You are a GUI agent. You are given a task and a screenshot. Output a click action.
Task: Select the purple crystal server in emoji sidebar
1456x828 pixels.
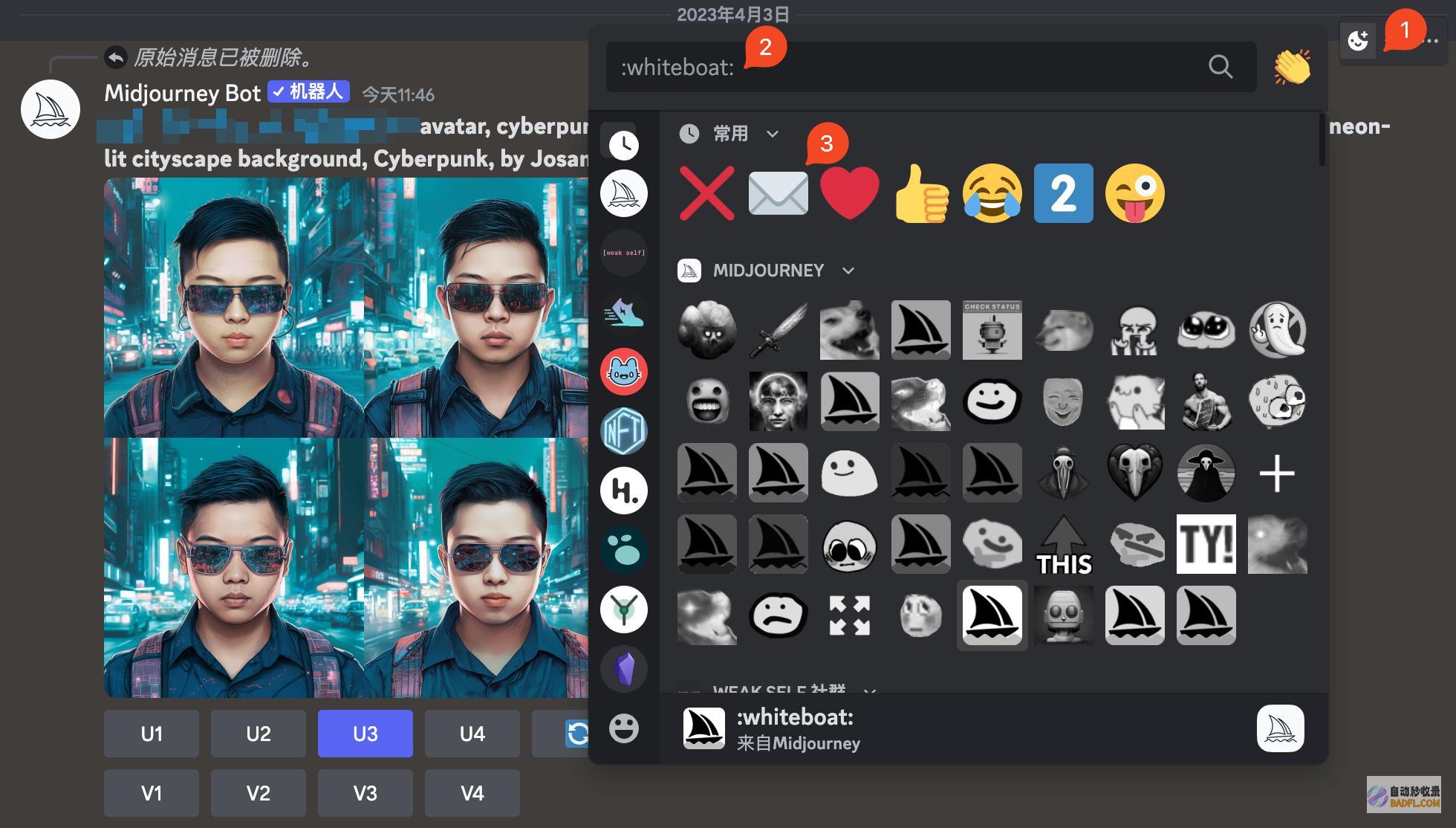[624, 669]
